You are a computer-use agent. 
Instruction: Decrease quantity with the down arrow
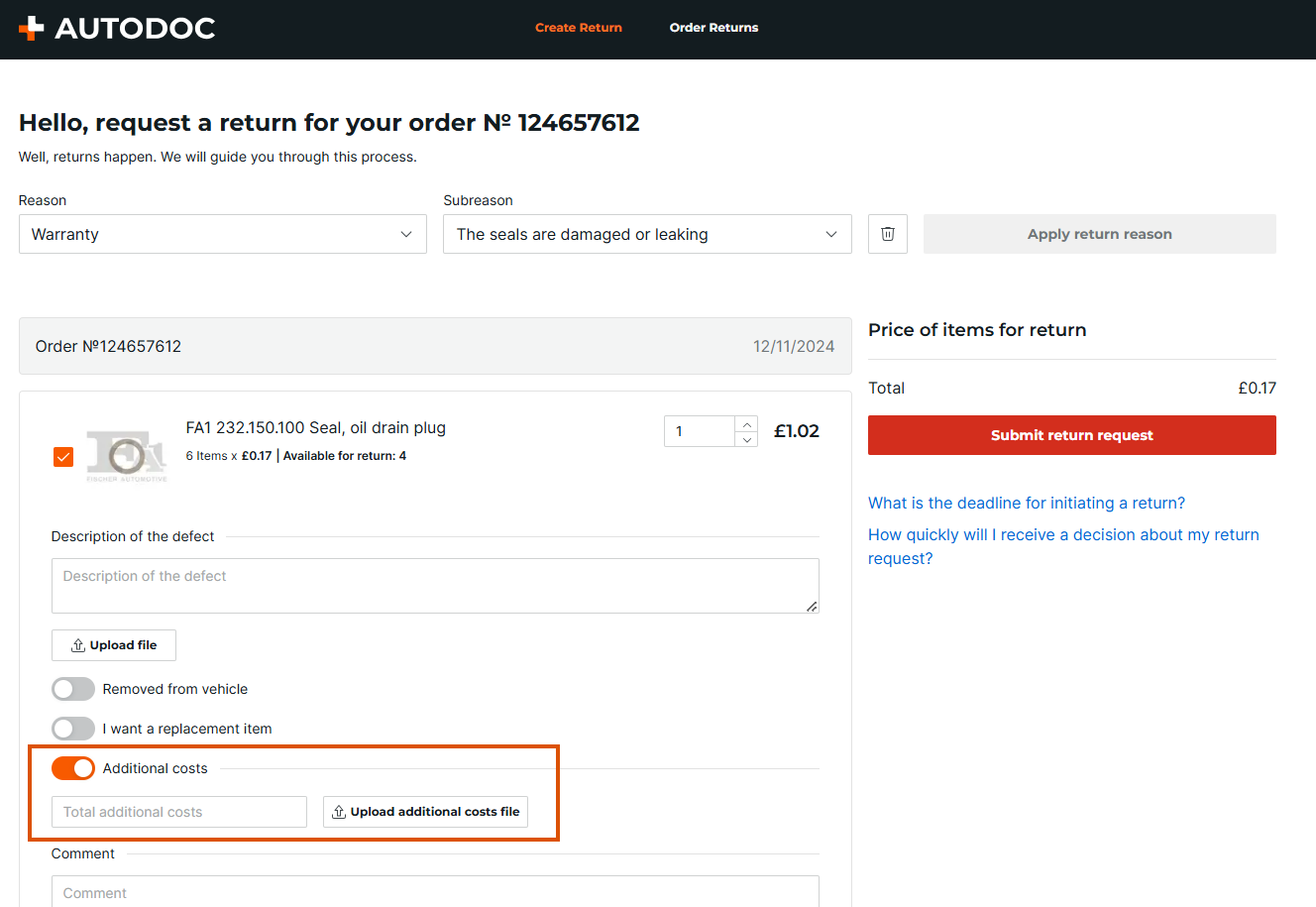click(x=747, y=439)
